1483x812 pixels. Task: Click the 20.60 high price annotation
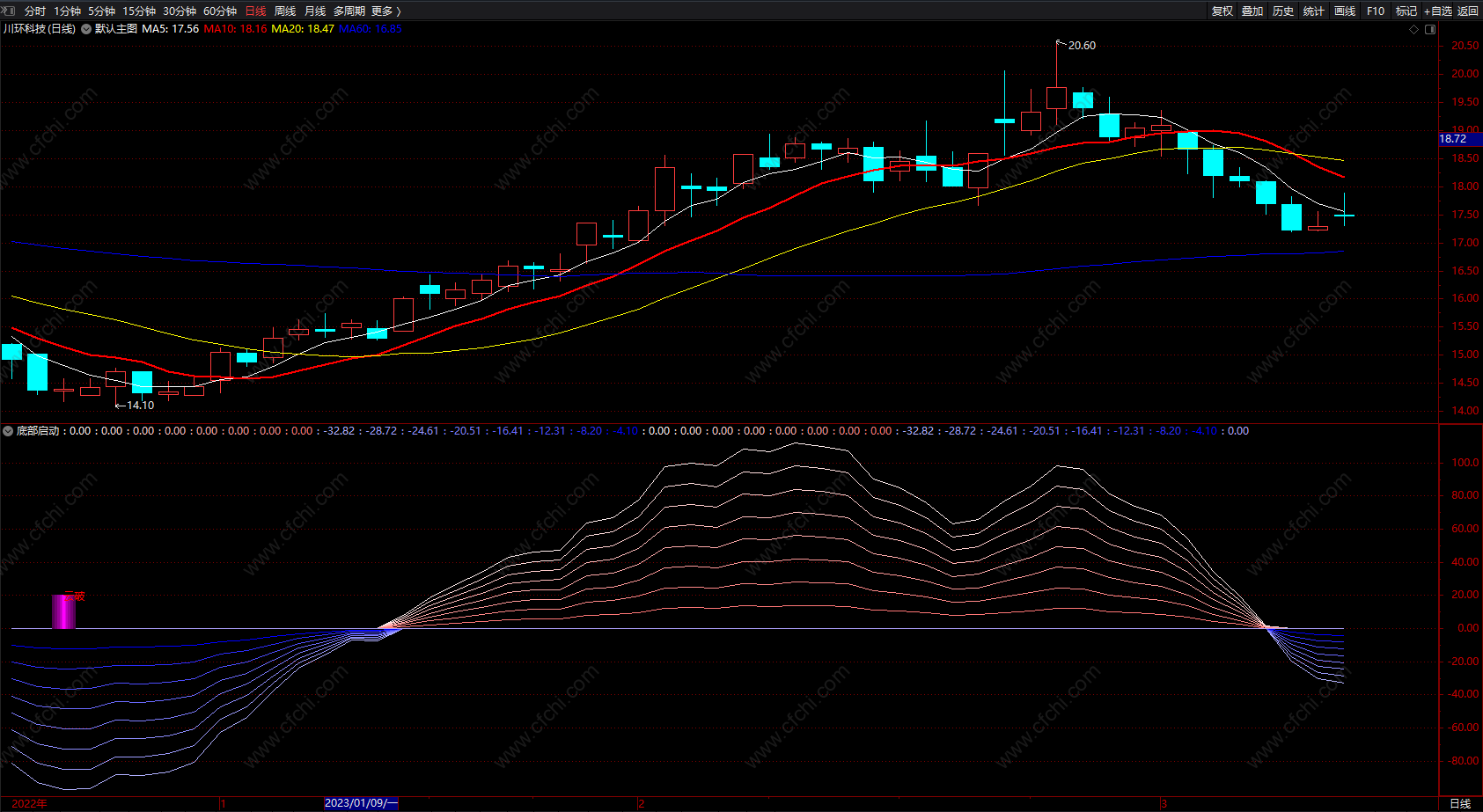point(1082,46)
